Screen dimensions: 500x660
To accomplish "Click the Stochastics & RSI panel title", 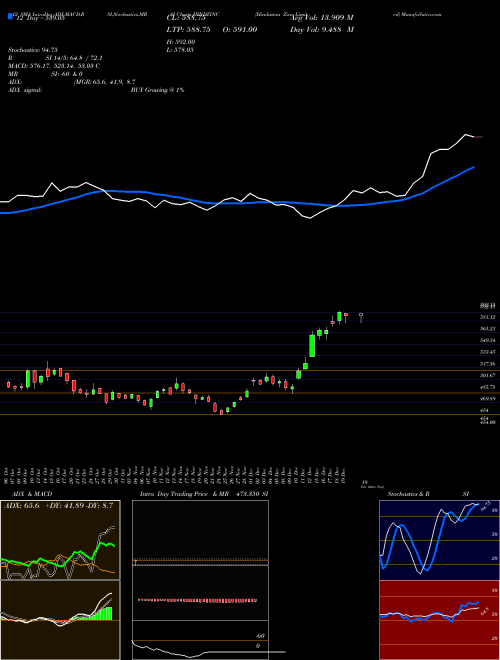I will coord(428,494).
